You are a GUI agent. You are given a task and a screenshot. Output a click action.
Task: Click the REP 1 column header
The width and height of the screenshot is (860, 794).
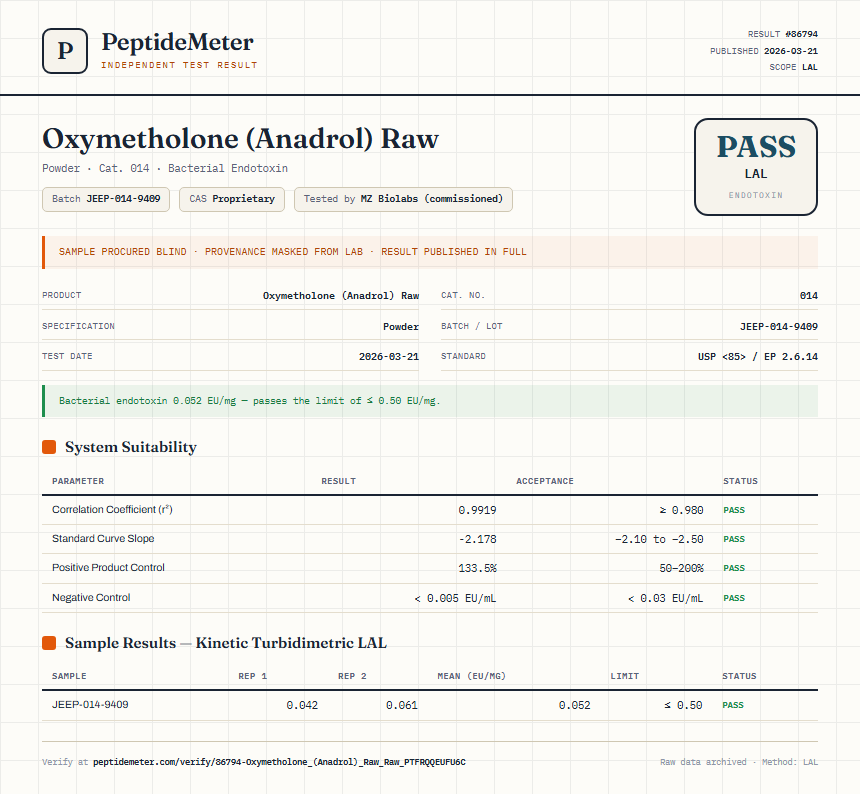coord(252,676)
